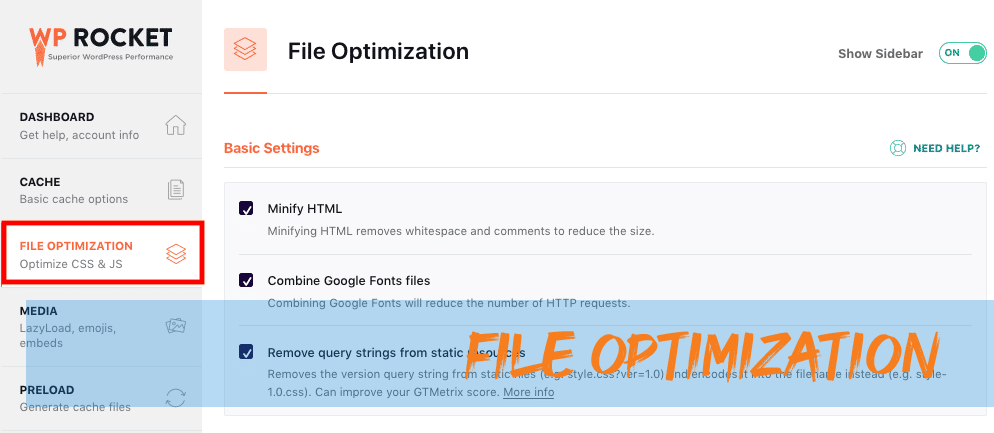This screenshot has height=433, width=994.
Task: Click 'Optimize CSS & JS' text
Action: (x=71, y=264)
